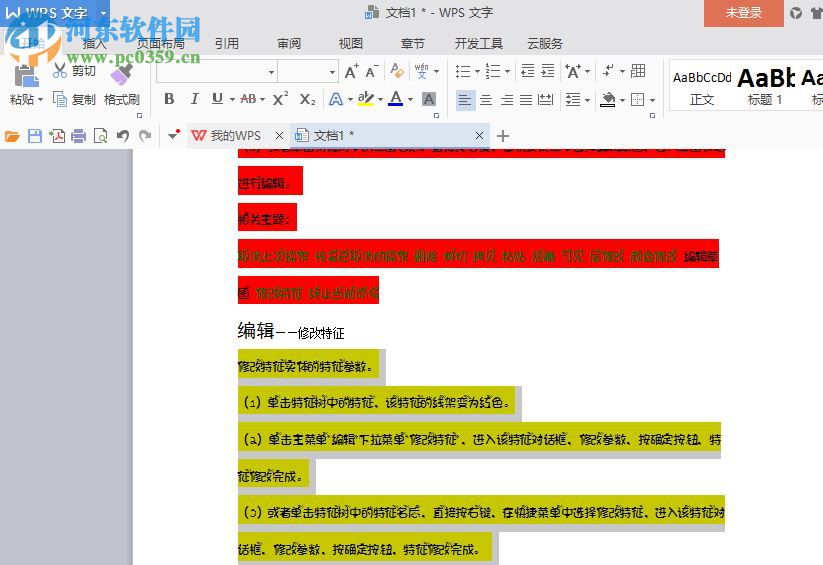Viewport: 823px width, 565px height.
Task: Toggle underline formatting
Action: click(217, 99)
